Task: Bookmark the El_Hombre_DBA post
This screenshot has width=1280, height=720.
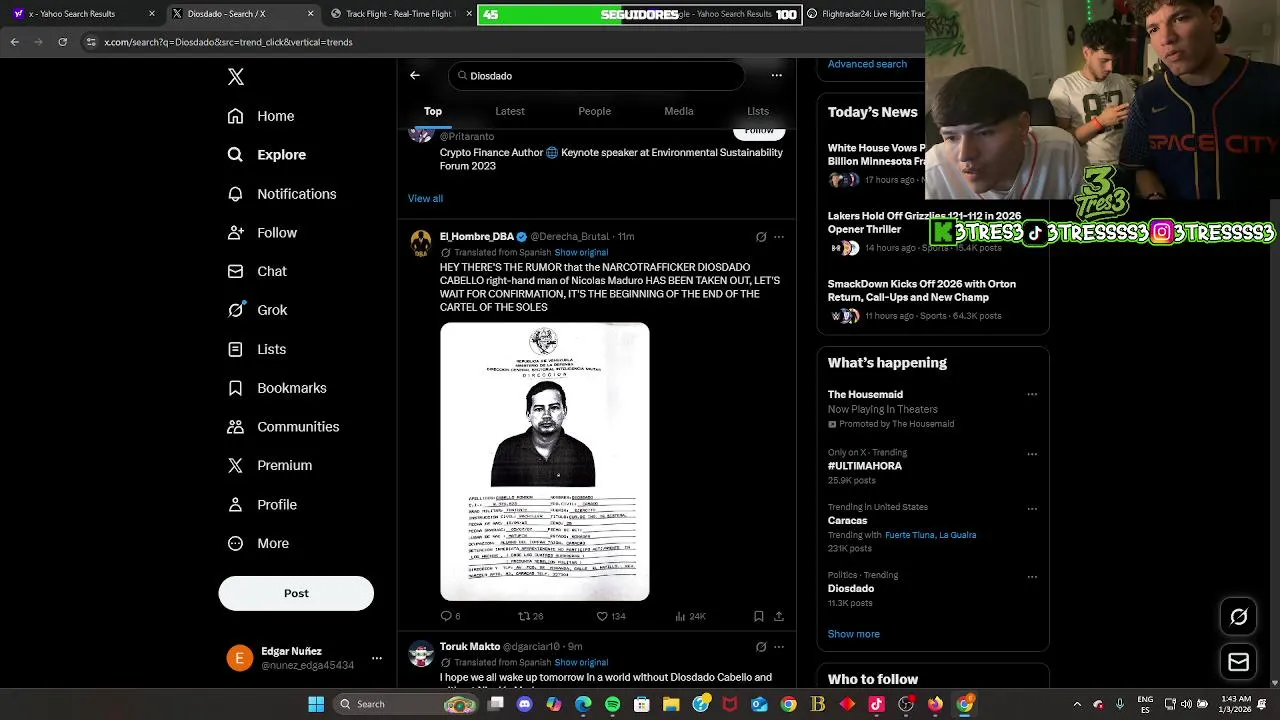Action: pos(759,616)
